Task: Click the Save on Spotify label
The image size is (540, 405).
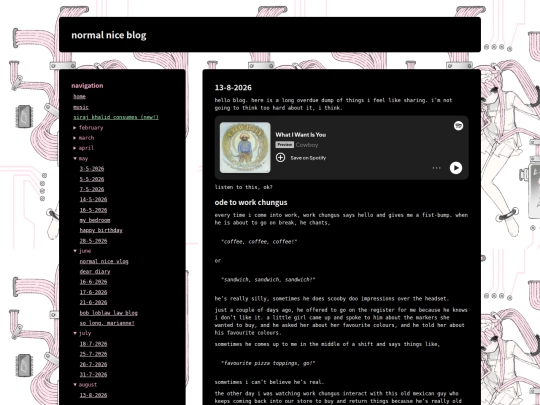Action: click(308, 158)
